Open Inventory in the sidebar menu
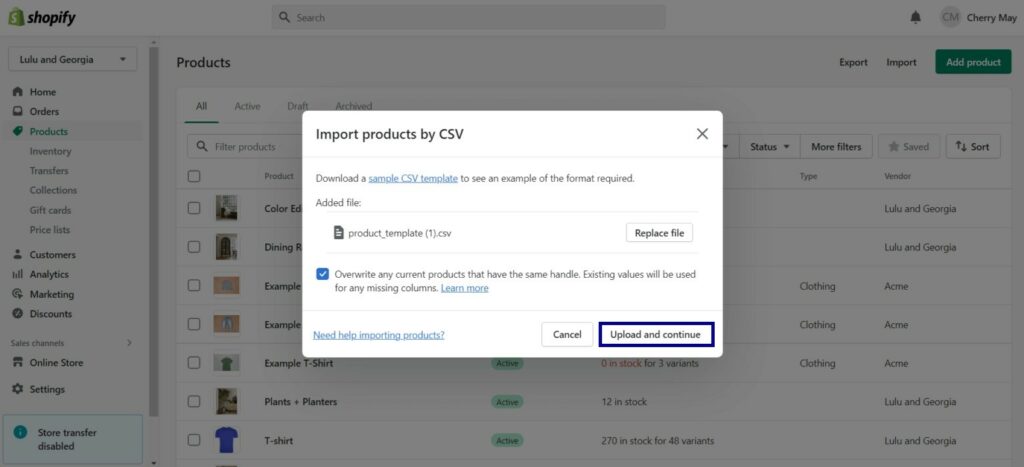1024x467 pixels. (50, 151)
